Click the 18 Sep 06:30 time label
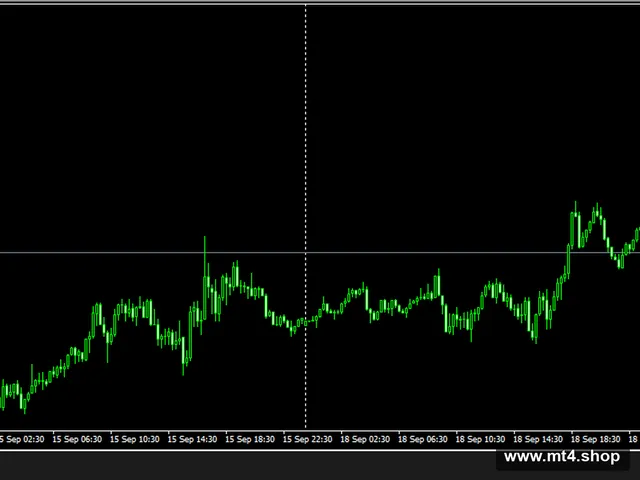This screenshot has width=640, height=480. 422,440
